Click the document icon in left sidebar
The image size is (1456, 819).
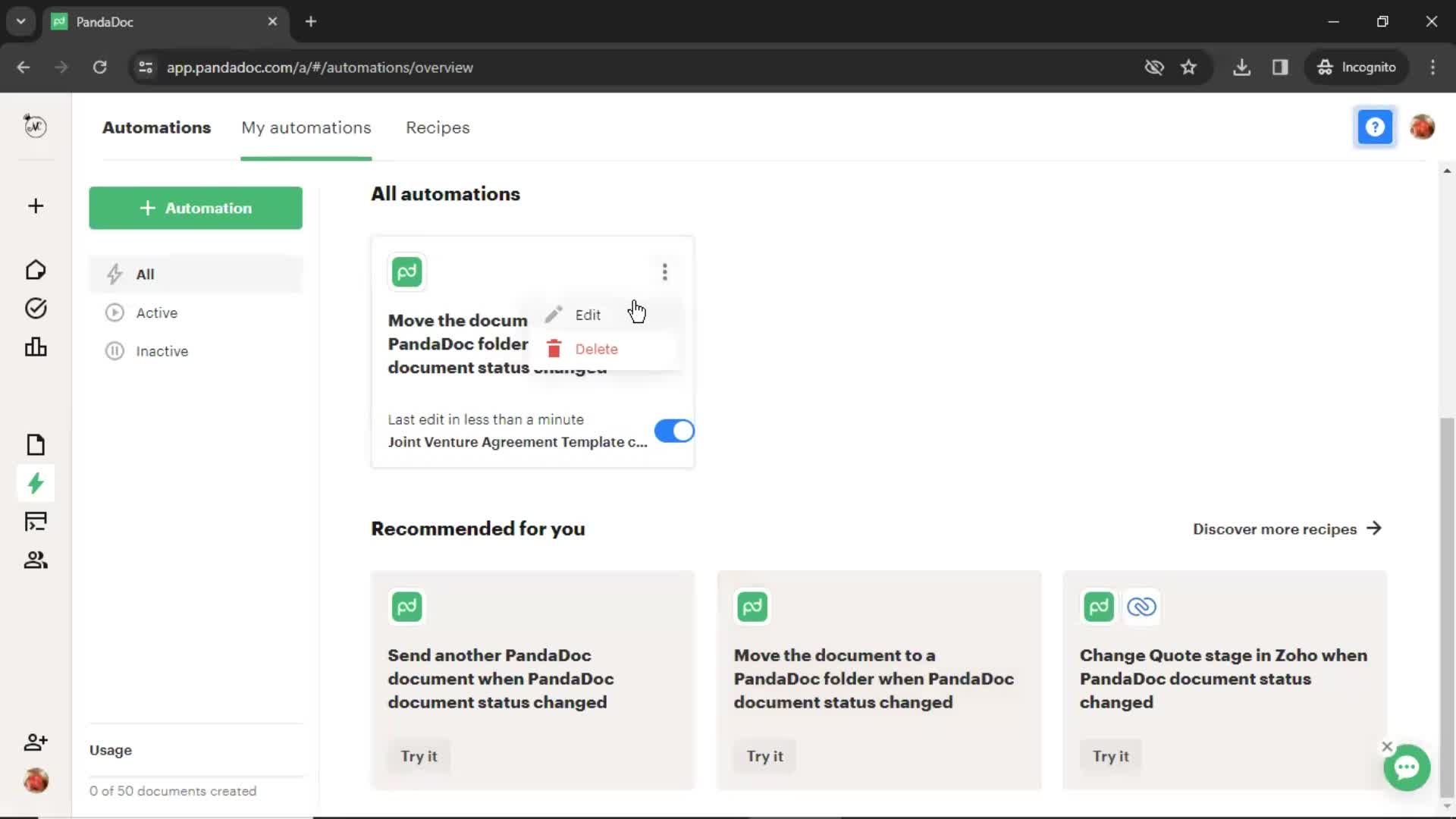(35, 444)
